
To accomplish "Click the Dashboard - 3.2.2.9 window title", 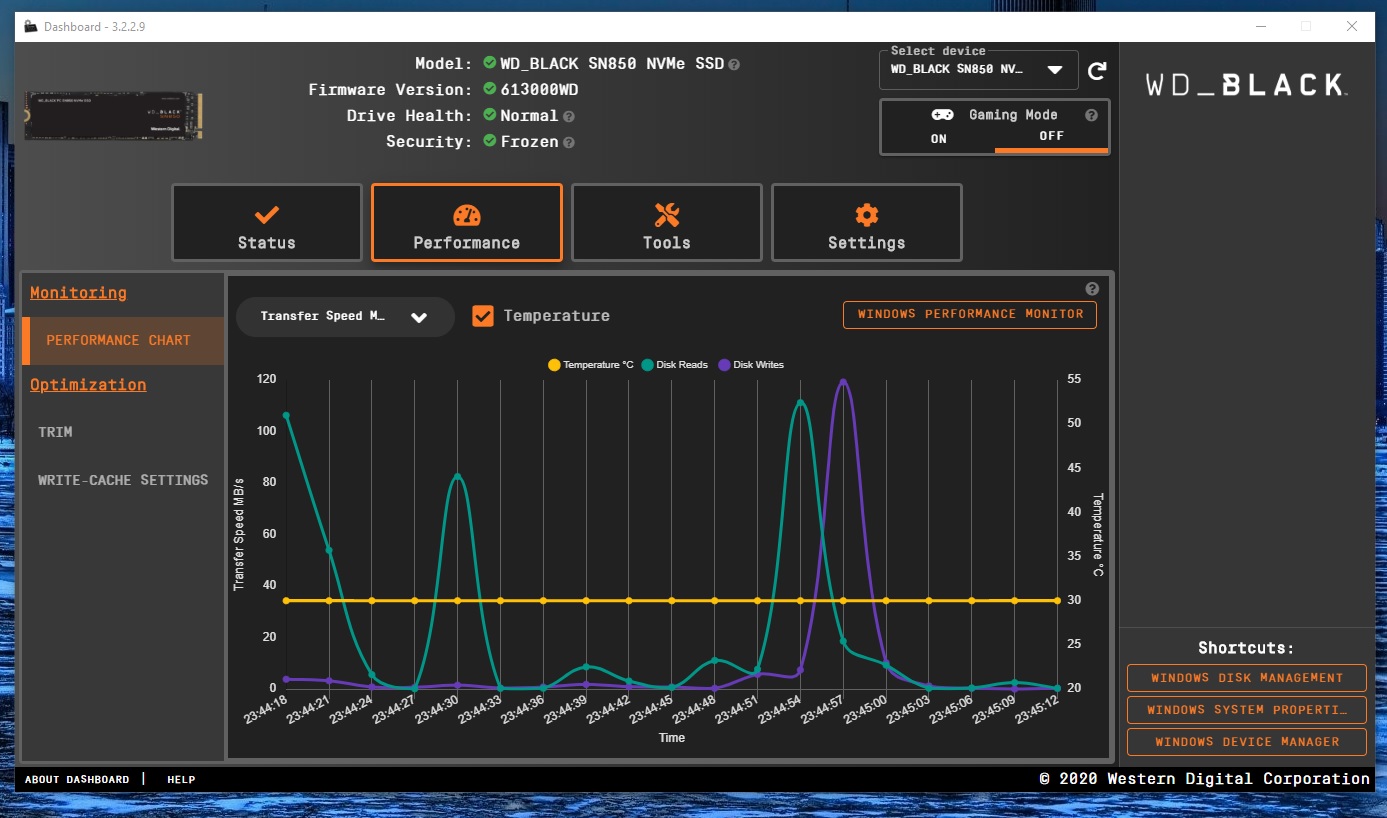I will pos(95,27).
